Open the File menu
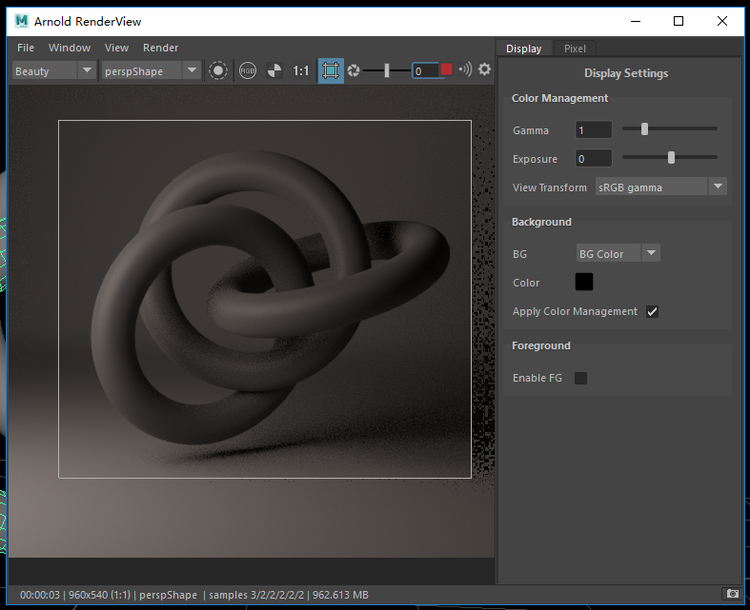Viewport: 750px width, 610px height. pyautogui.click(x=26, y=47)
